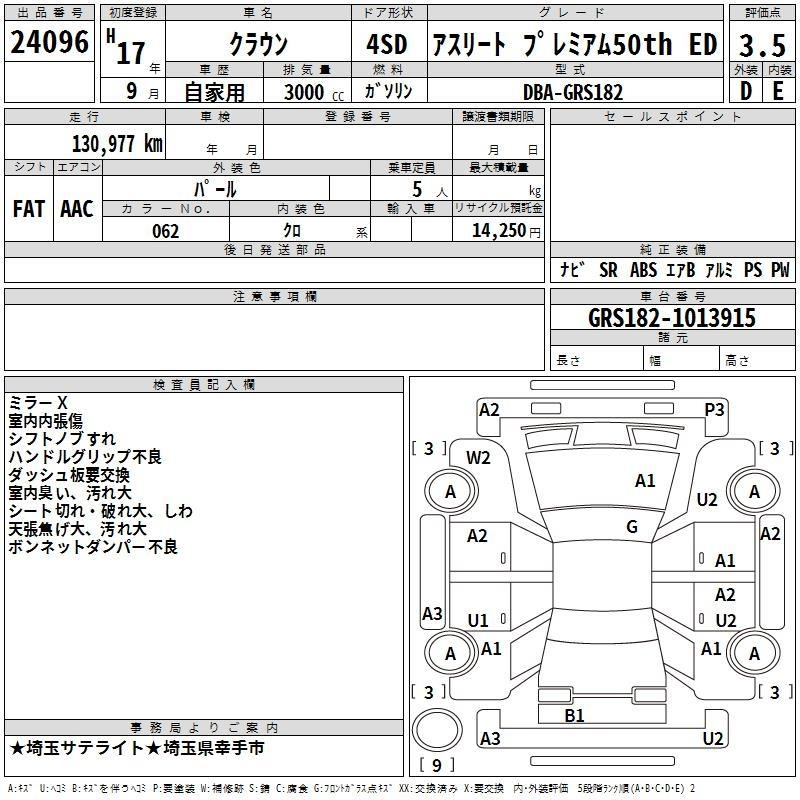The image size is (800, 800).
Task: Click the office notice ★埼玉サテライト★埼玉県幸手市
Action: point(137,748)
